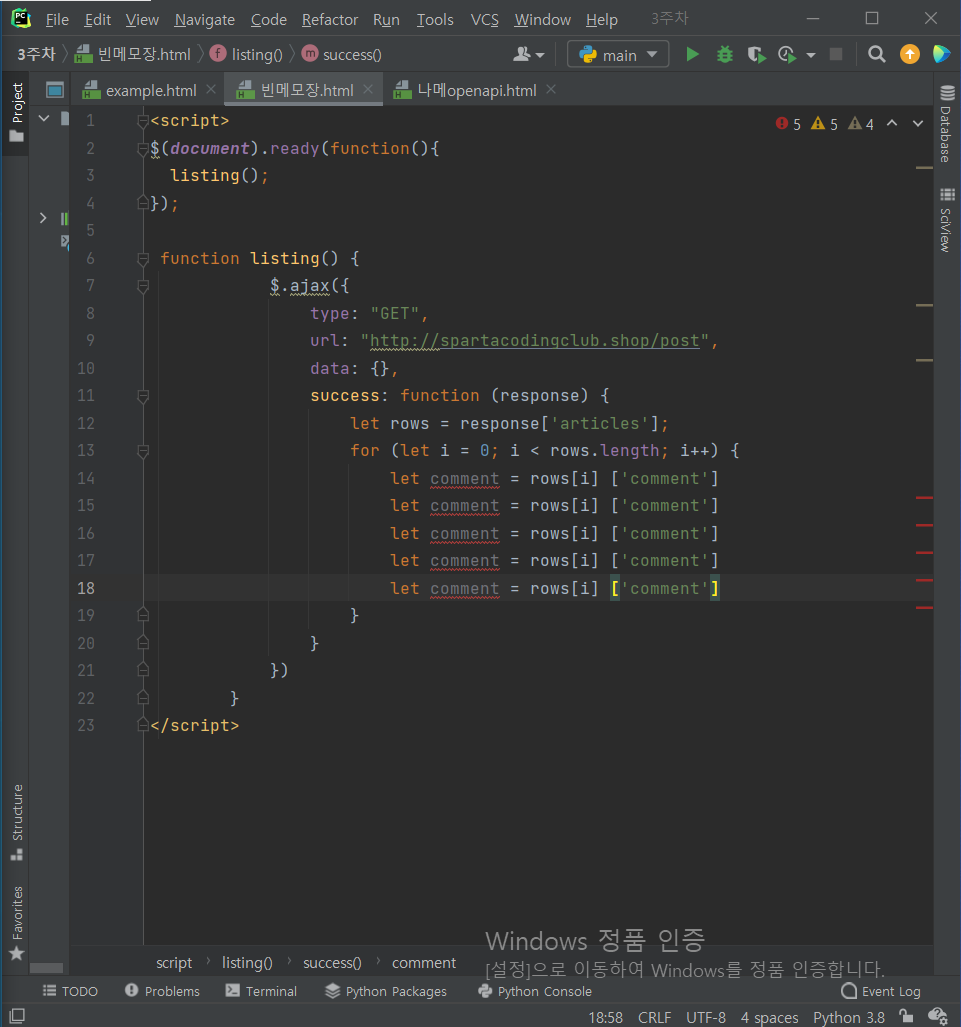The height and width of the screenshot is (1027, 961).
Task: Open the Python Packages tool window
Action: [x=386, y=991]
